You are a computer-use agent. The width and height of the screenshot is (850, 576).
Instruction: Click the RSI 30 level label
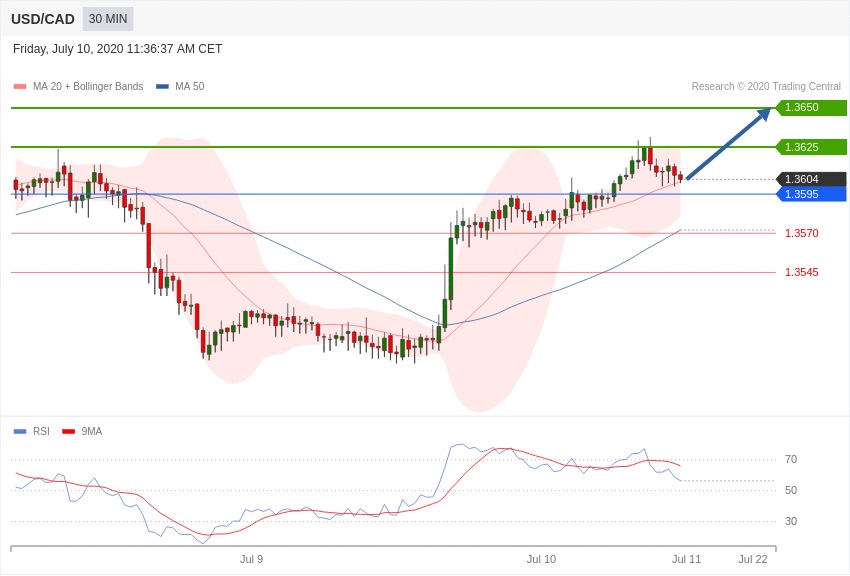click(791, 521)
